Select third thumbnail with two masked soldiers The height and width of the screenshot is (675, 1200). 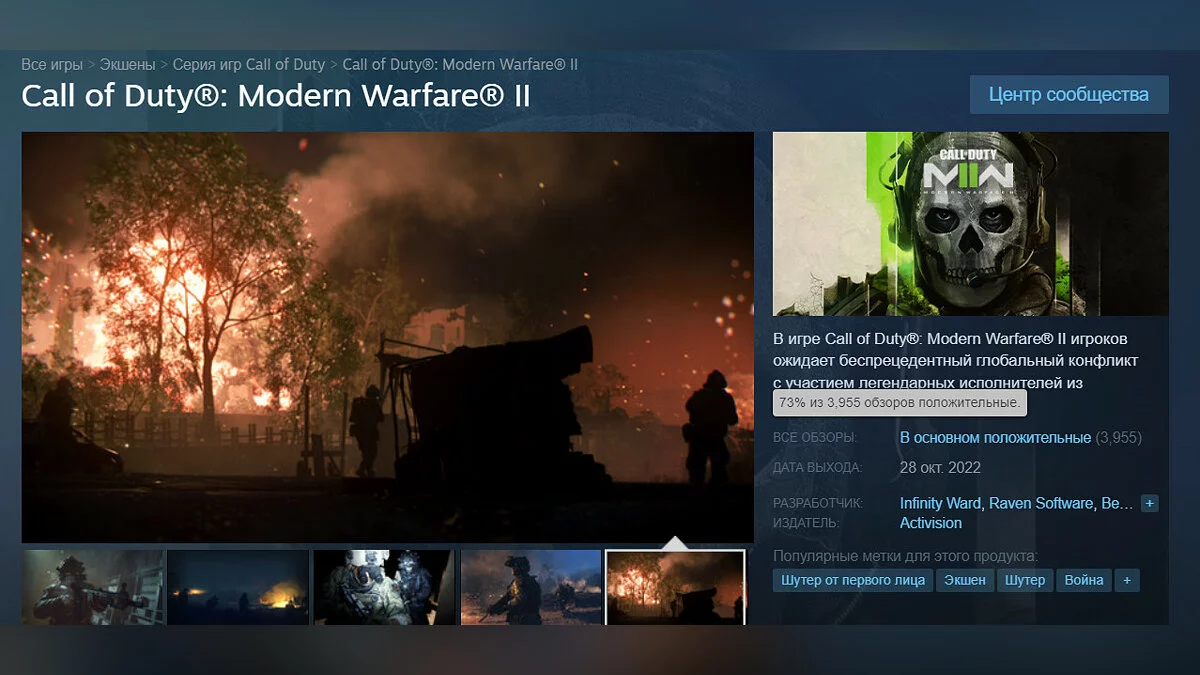pyautogui.click(x=384, y=587)
